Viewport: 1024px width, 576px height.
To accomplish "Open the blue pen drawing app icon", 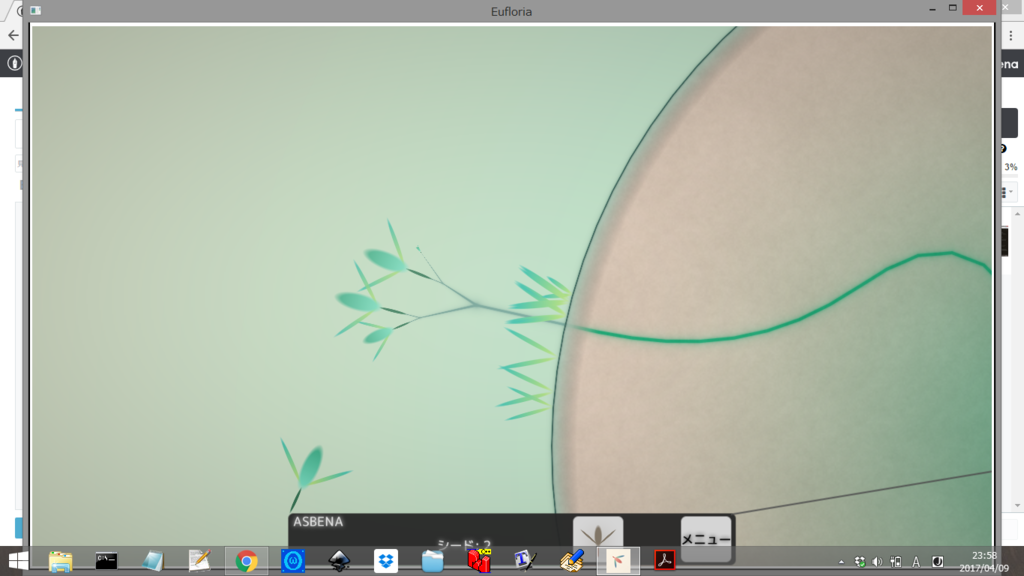I will [x=571, y=561].
